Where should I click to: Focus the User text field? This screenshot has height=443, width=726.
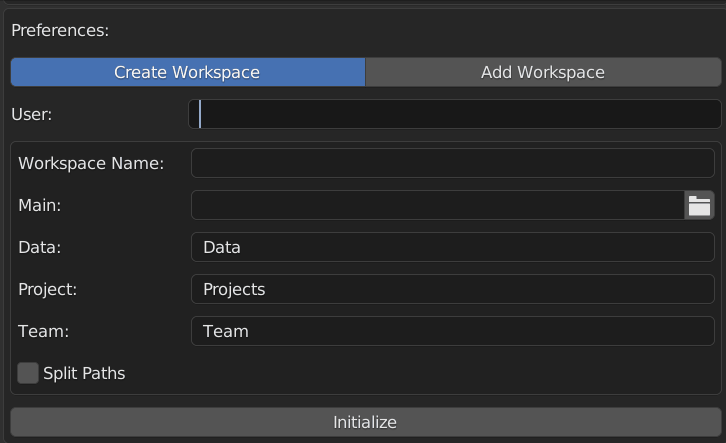[455, 114]
